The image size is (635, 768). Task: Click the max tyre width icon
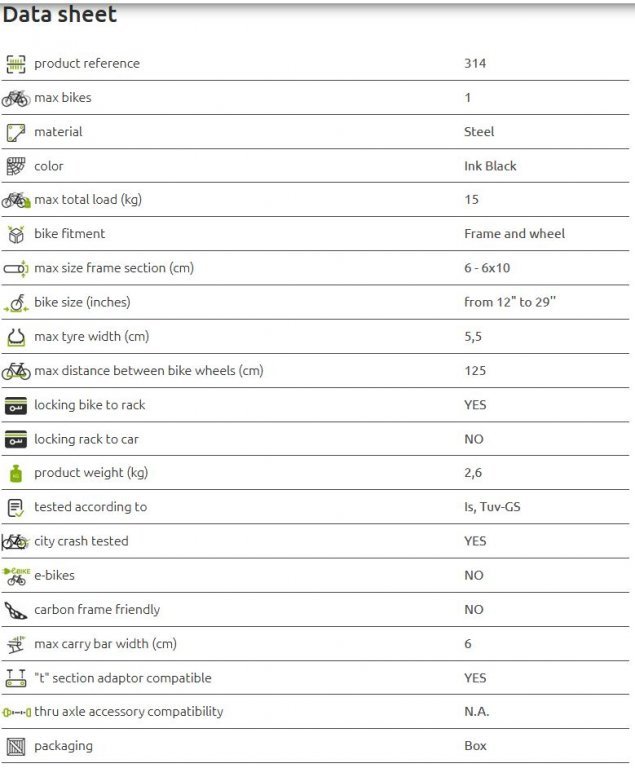(16, 336)
